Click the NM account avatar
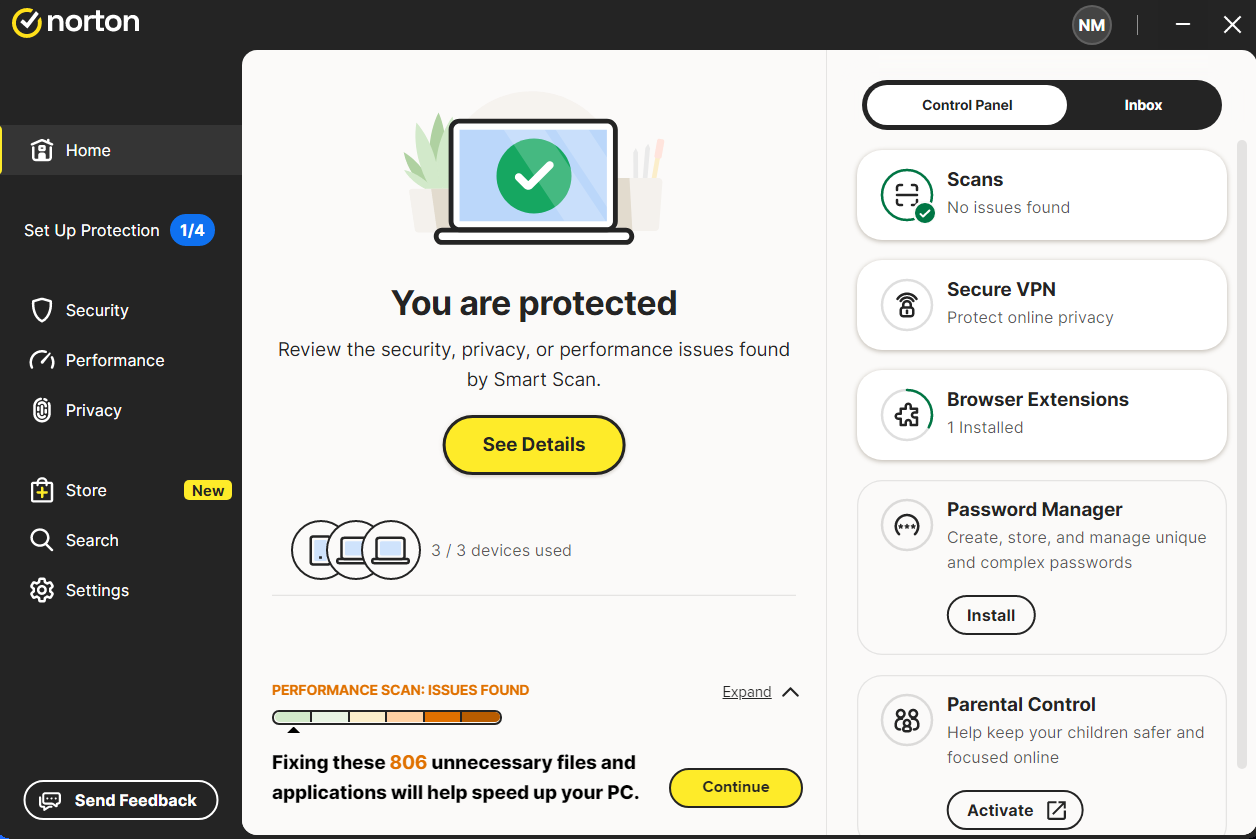This screenshot has width=1256, height=839. pyautogui.click(x=1092, y=25)
